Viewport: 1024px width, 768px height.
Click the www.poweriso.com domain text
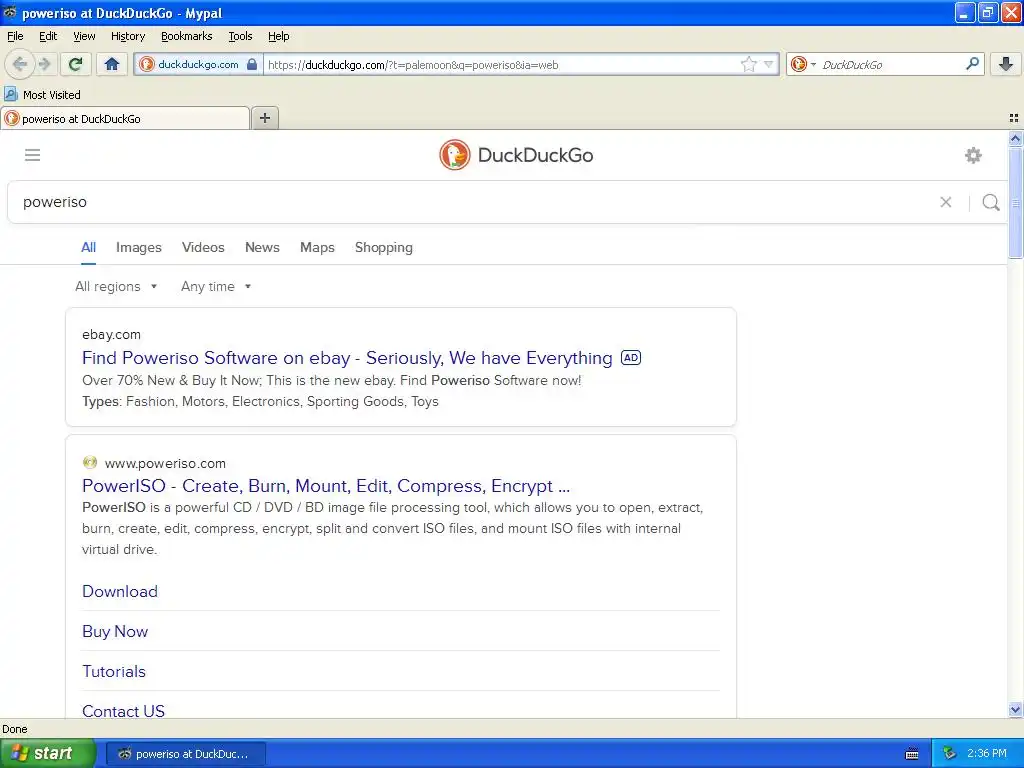coord(165,463)
